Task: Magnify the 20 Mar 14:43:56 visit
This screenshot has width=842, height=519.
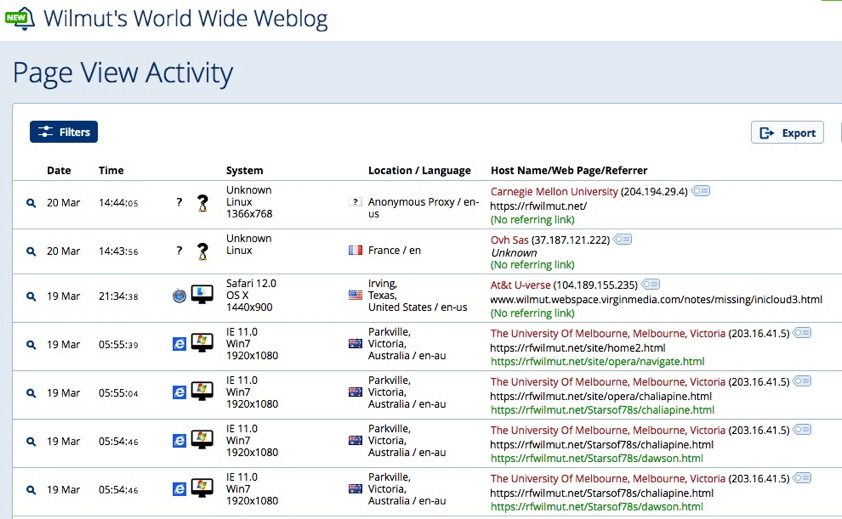Action: click(31, 251)
